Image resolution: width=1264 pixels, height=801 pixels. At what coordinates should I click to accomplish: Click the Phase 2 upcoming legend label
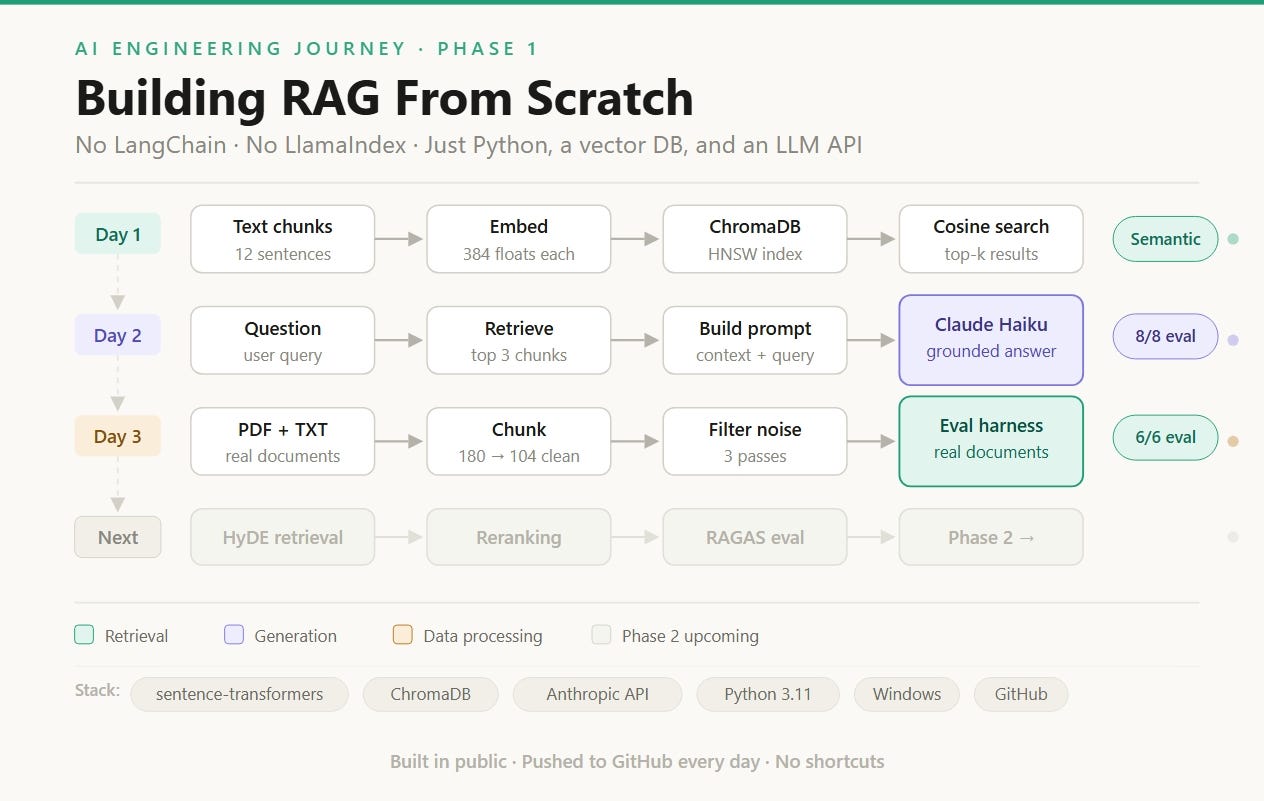690,636
